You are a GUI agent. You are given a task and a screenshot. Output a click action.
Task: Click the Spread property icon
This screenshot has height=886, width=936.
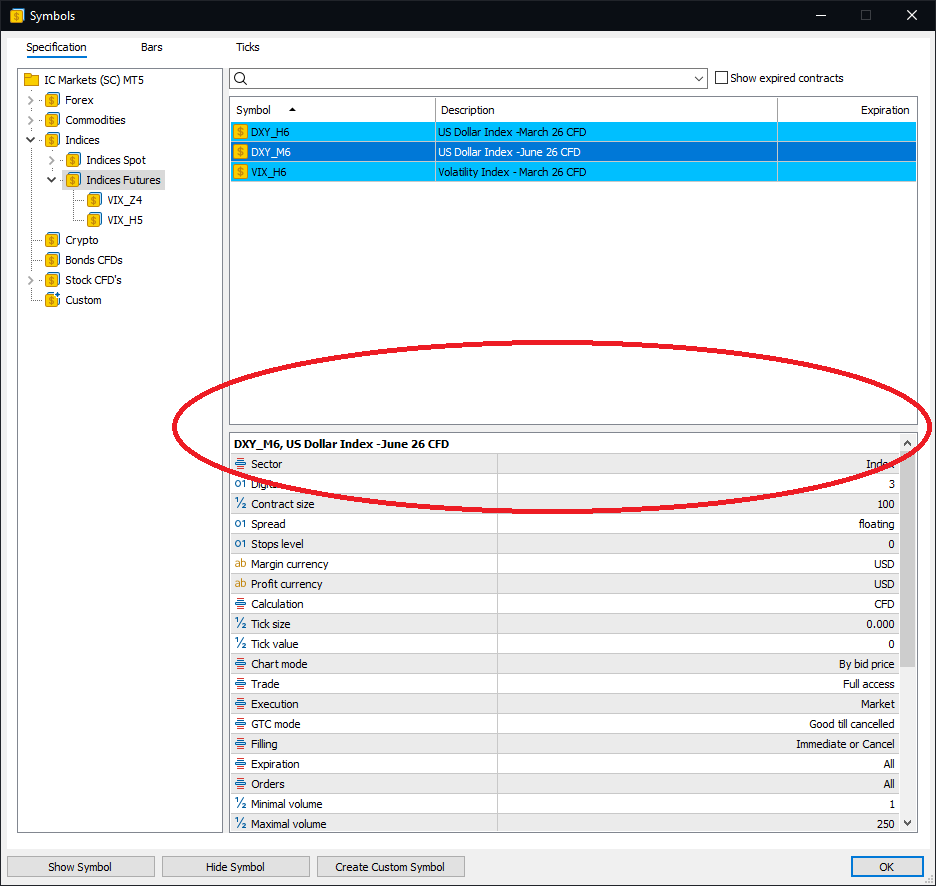click(x=241, y=524)
